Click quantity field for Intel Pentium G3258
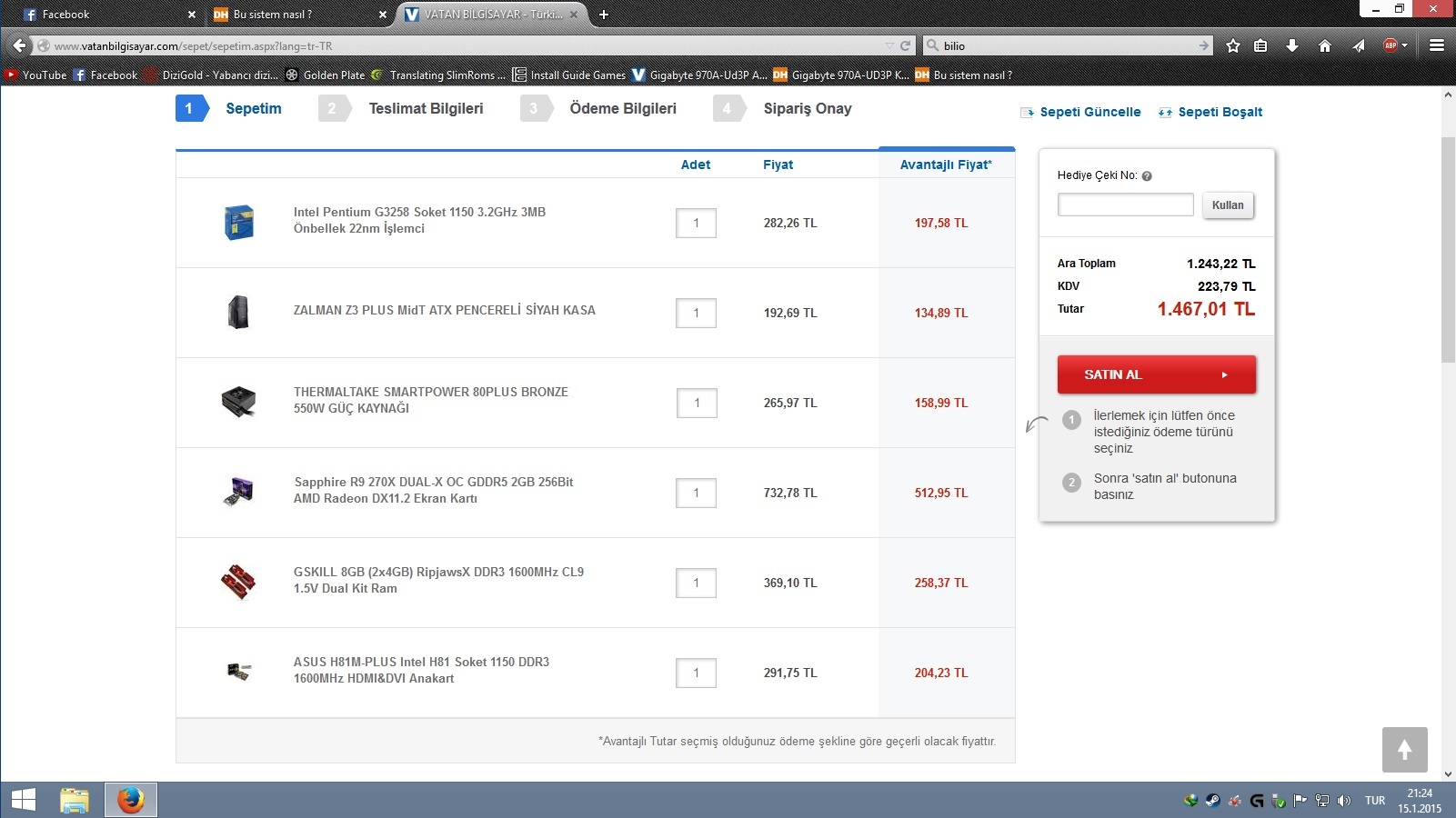The width and height of the screenshot is (1456, 818). 696,223
